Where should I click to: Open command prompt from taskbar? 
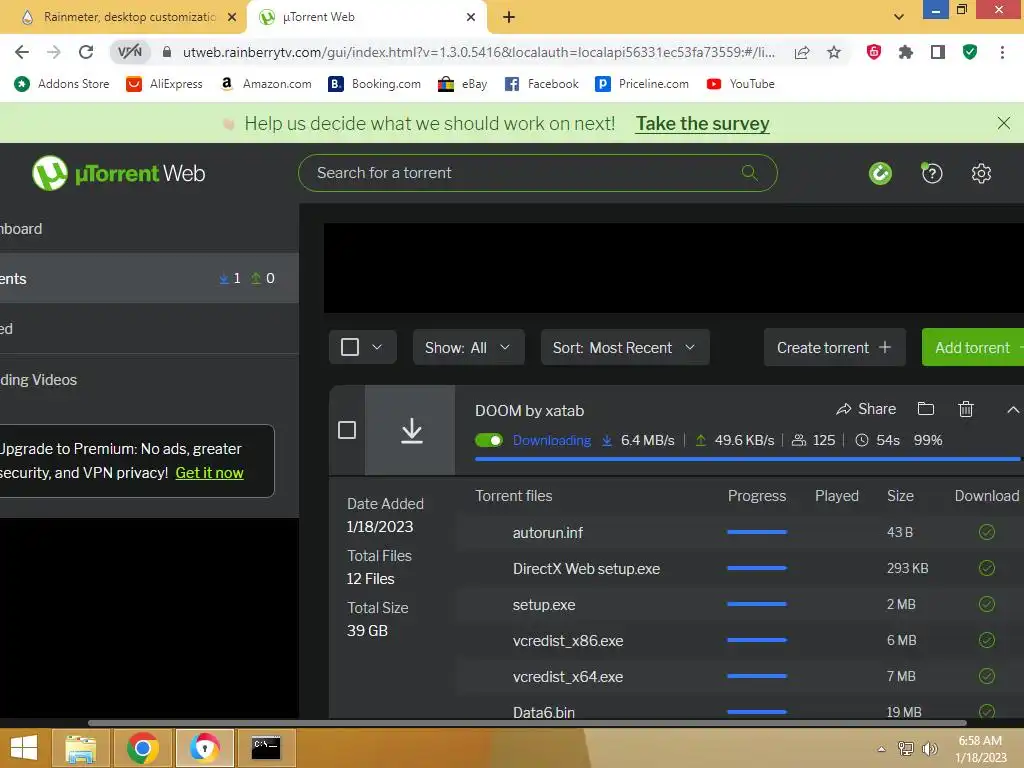(x=266, y=748)
